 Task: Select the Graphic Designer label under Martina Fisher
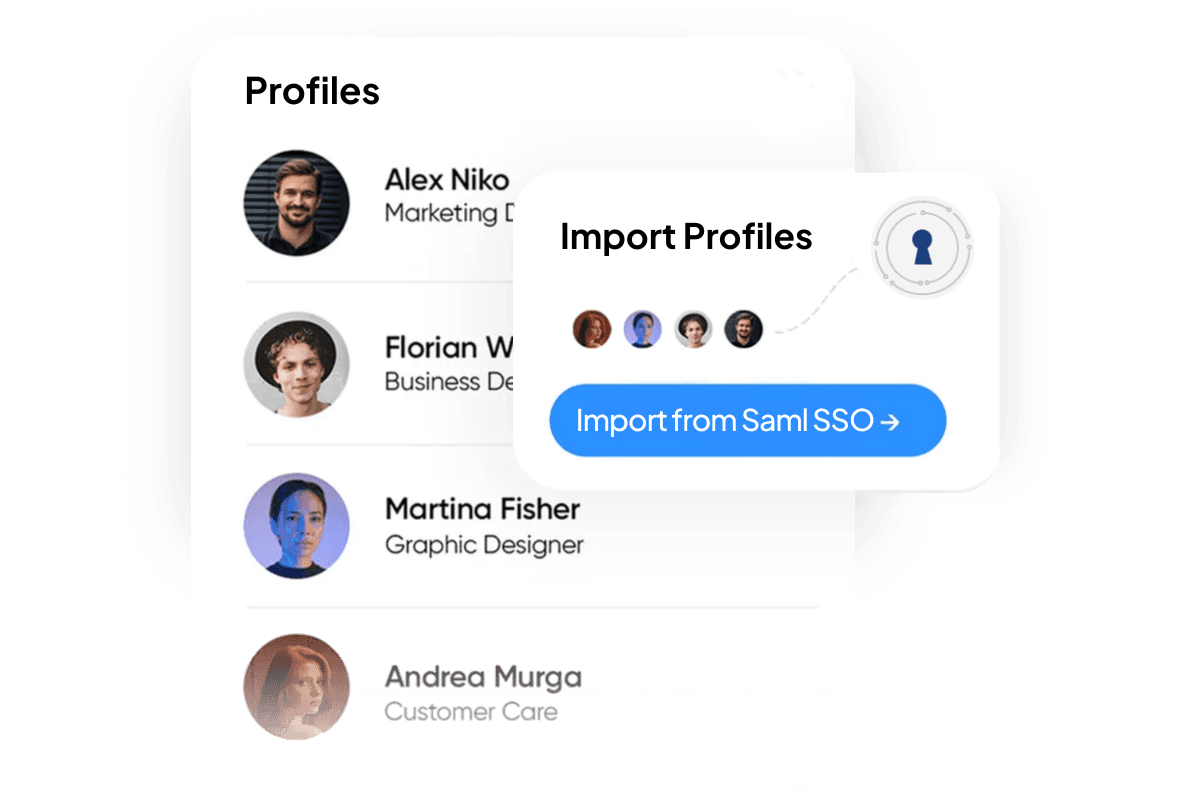pyautogui.click(x=484, y=545)
